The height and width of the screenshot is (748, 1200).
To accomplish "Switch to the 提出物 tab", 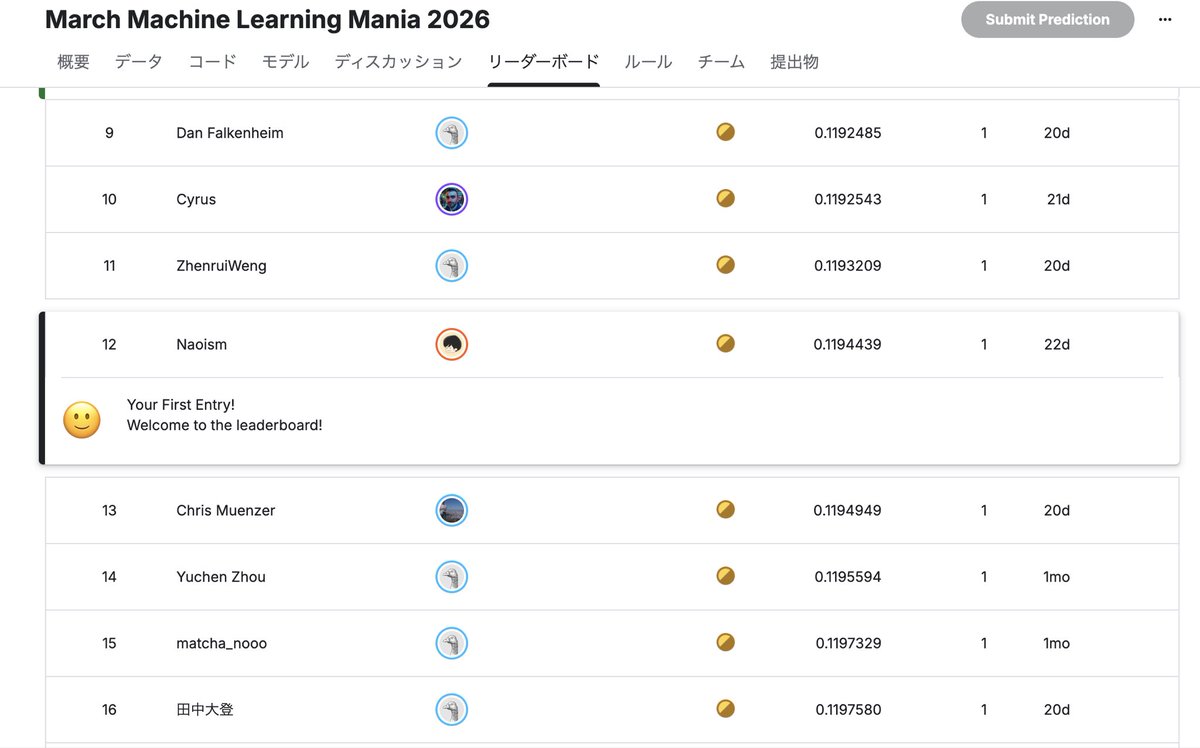I will 794,62.
